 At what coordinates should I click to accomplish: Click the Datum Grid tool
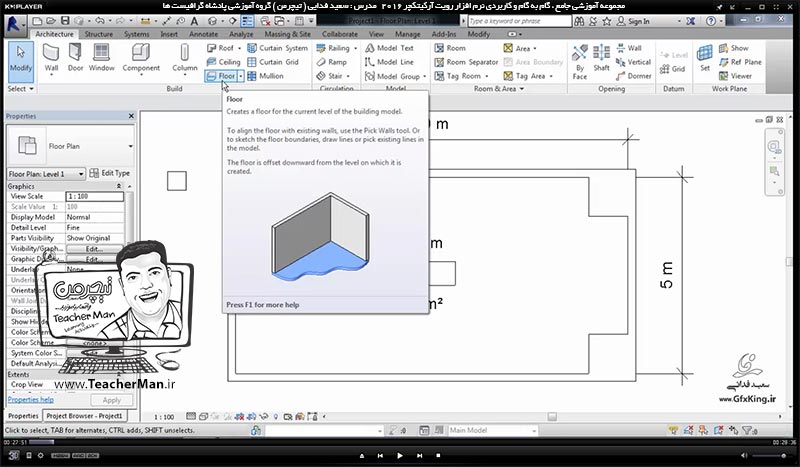click(x=672, y=69)
